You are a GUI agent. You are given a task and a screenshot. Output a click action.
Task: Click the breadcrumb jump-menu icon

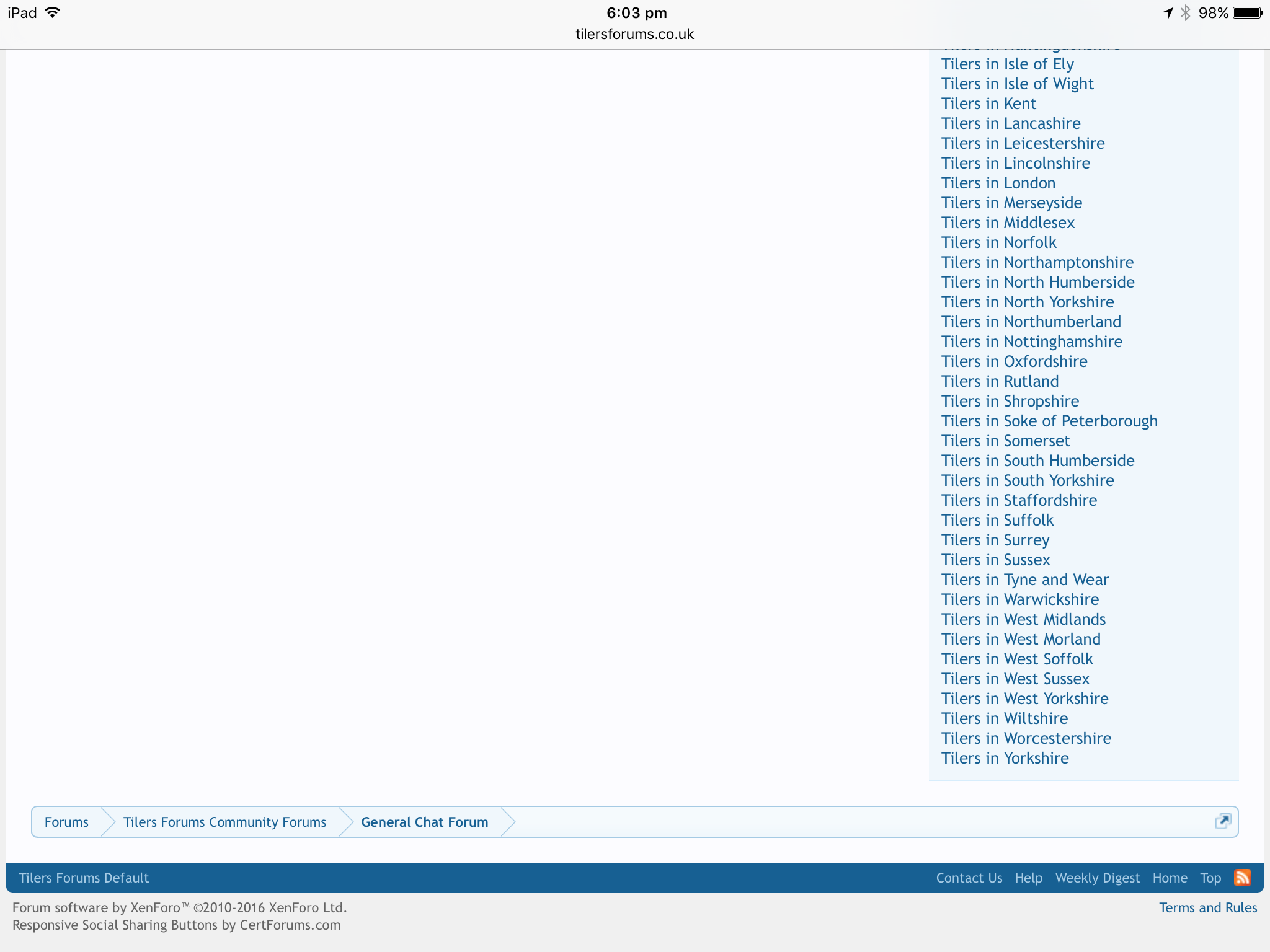1223,822
